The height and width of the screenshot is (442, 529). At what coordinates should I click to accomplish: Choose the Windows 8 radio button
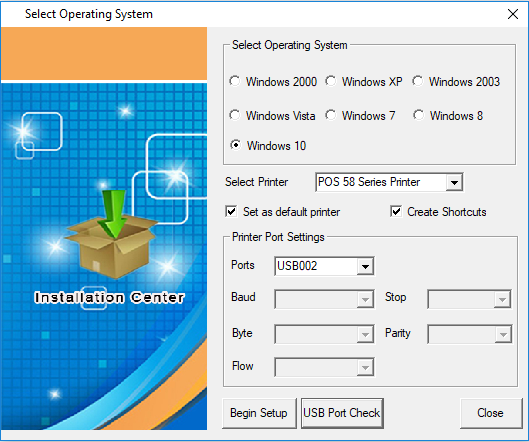[x=419, y=115]
